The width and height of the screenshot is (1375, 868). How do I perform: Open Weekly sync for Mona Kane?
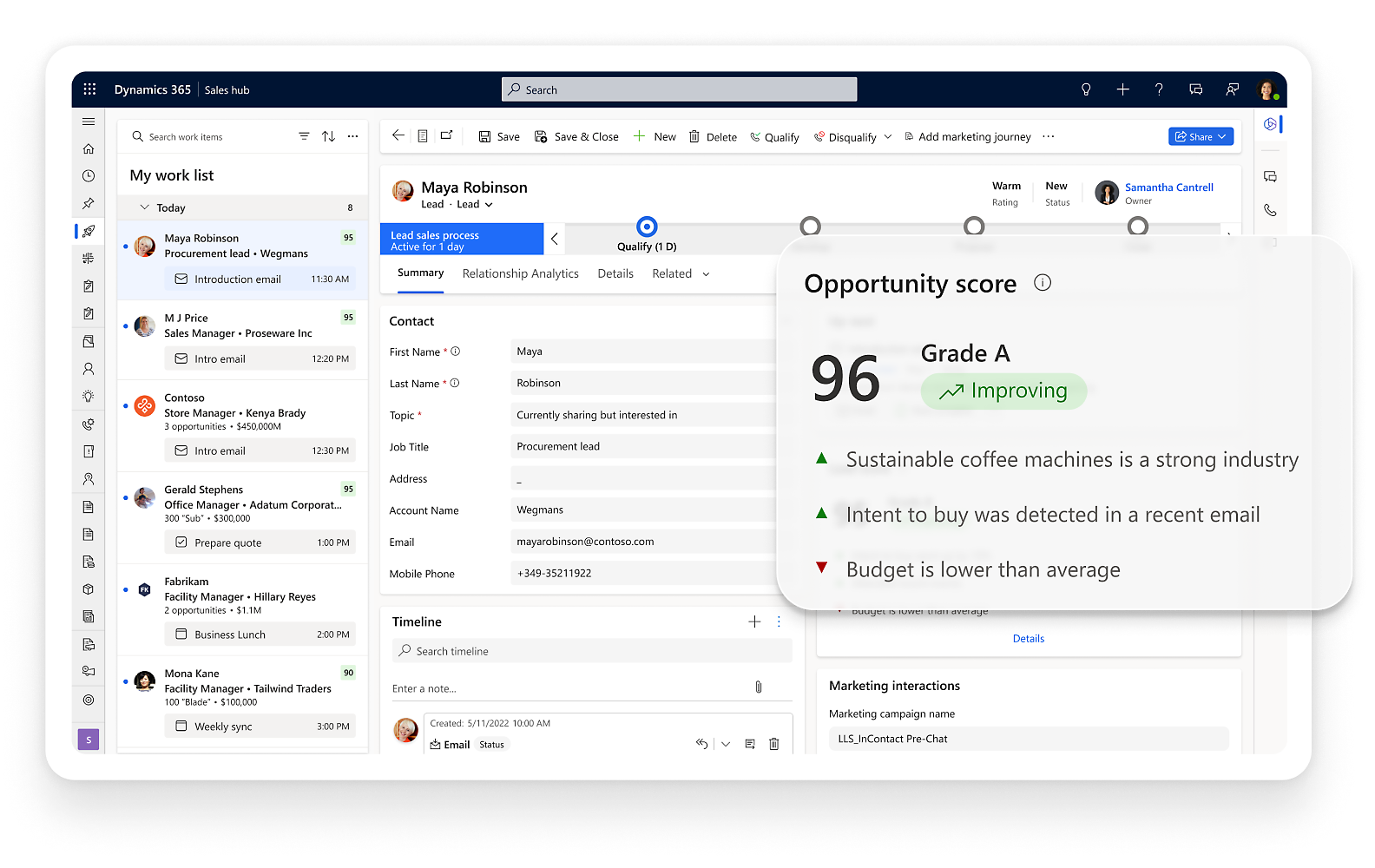(260, 727)
